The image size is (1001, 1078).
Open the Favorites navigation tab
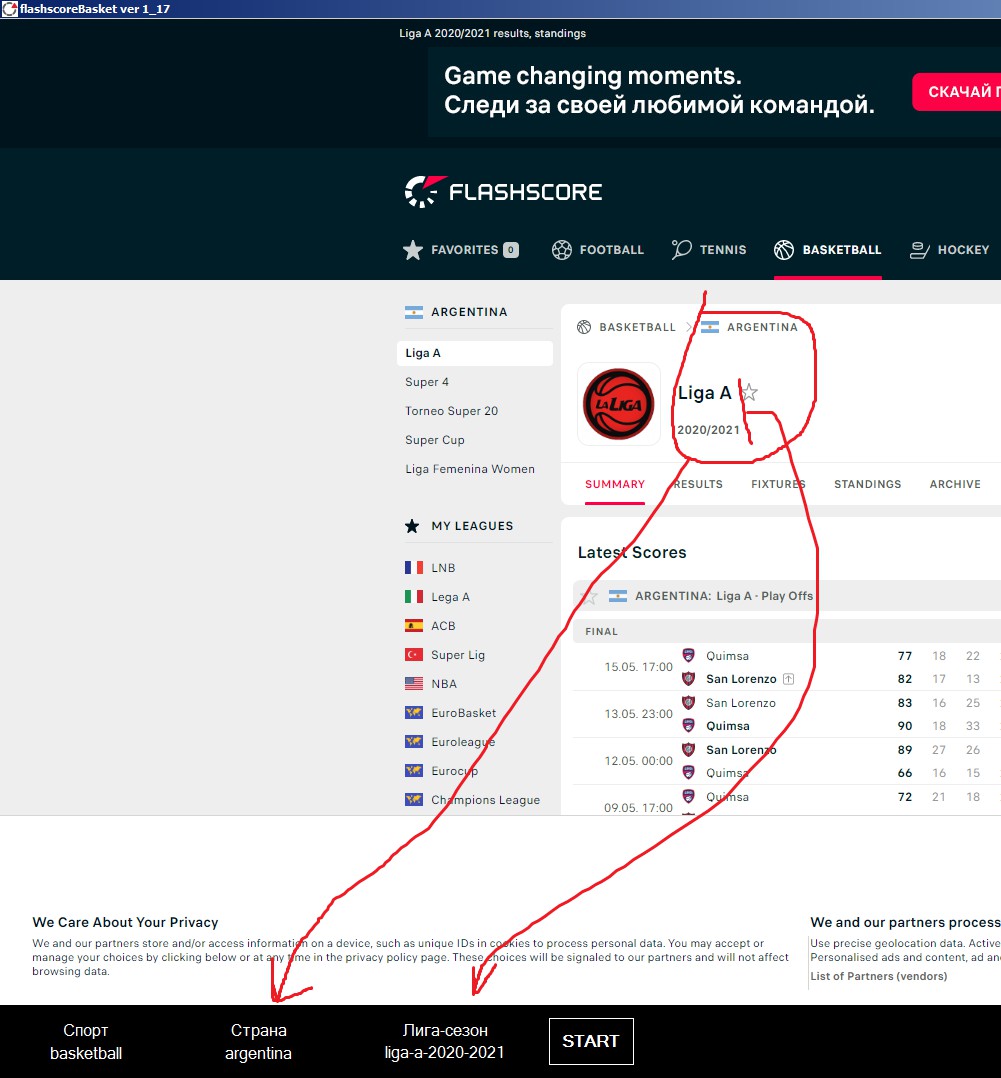(461, 250)
